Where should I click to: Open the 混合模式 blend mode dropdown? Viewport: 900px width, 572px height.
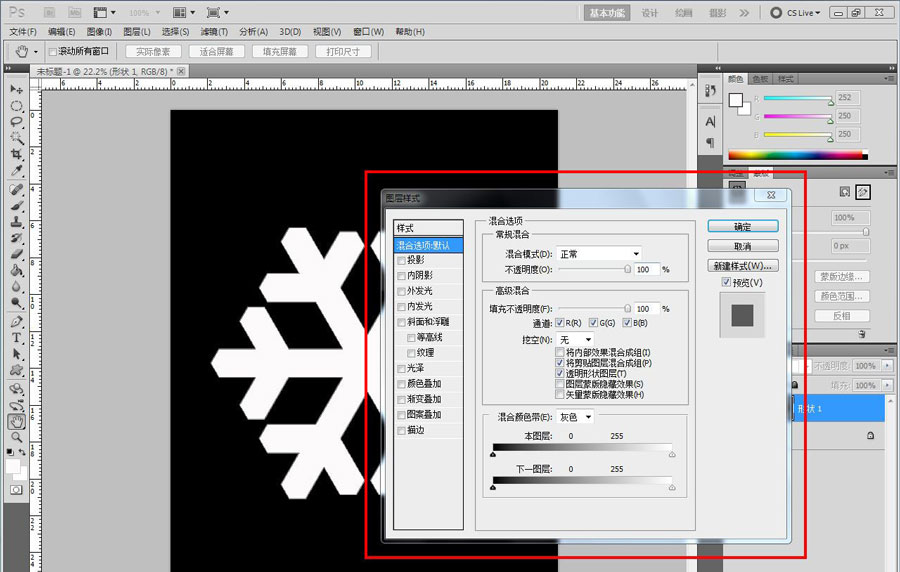pos(599,254)
